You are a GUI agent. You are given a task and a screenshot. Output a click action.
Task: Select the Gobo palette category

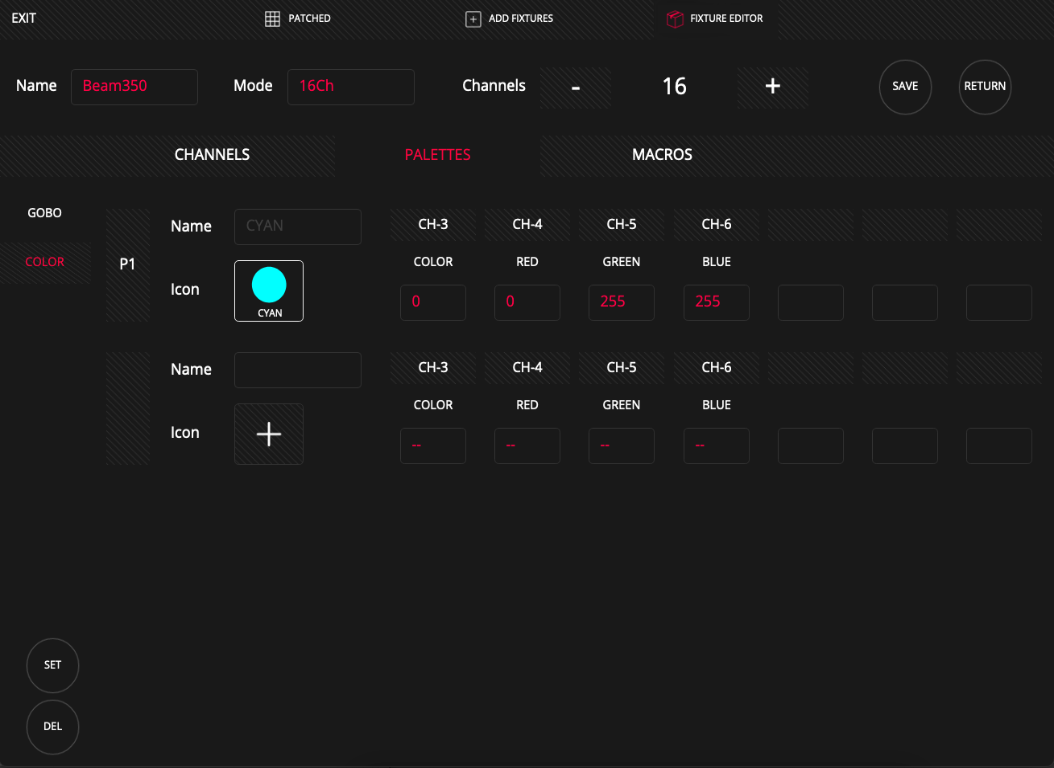[x=44, y=213]
